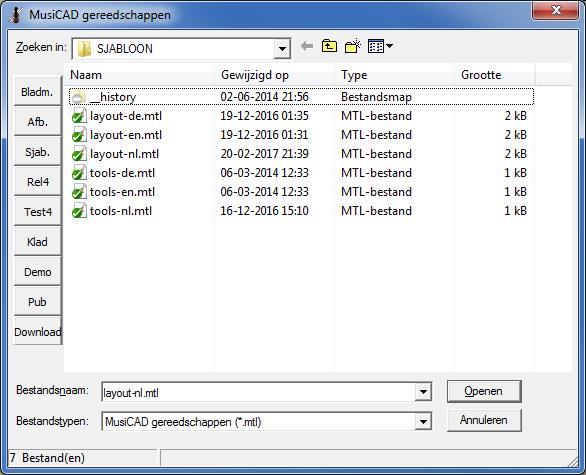
Task: Sort by the Gewijzigd op column header
Action: click(x=274, y=75)
